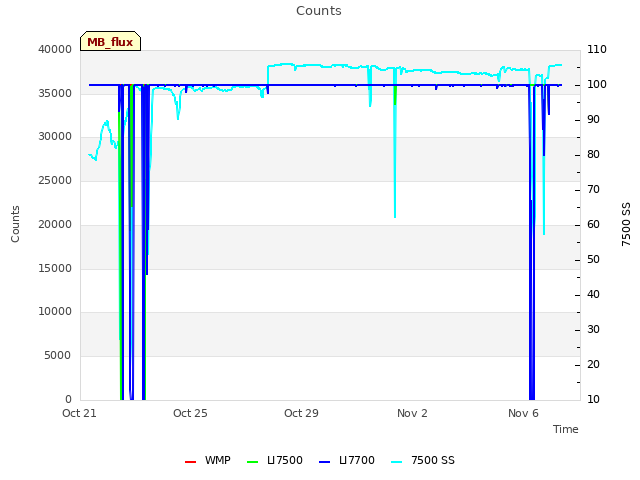Click the green LI7500 legend color swatch
Viewport: 640px width, 480px height.
253,462
